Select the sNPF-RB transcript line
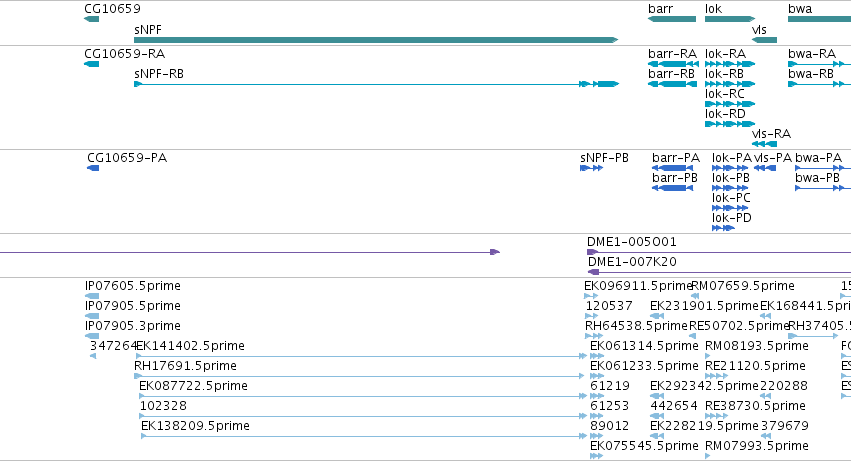 pos(377,84)
